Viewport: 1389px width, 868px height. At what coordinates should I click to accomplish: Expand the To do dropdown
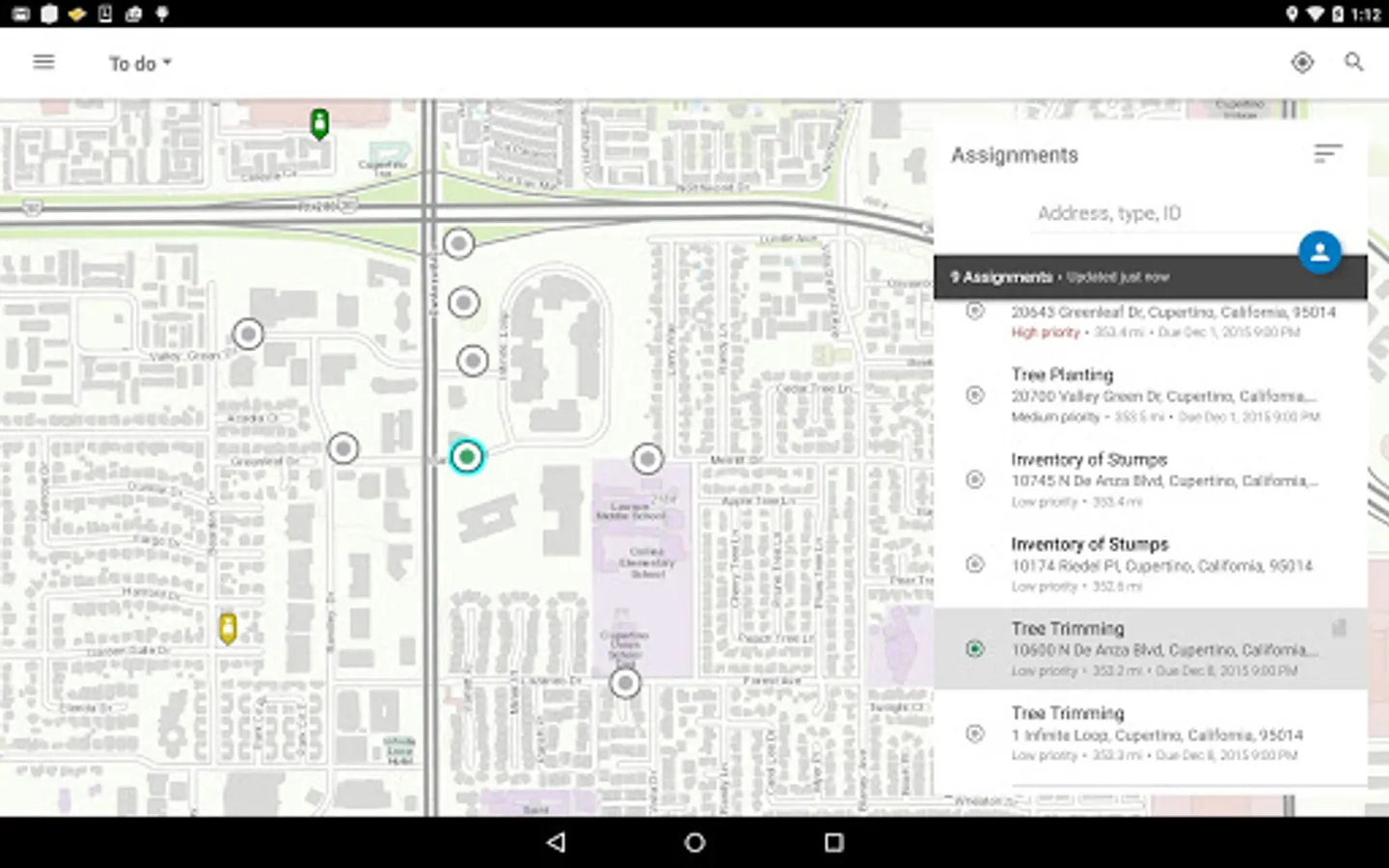click(x=140, y=64)
